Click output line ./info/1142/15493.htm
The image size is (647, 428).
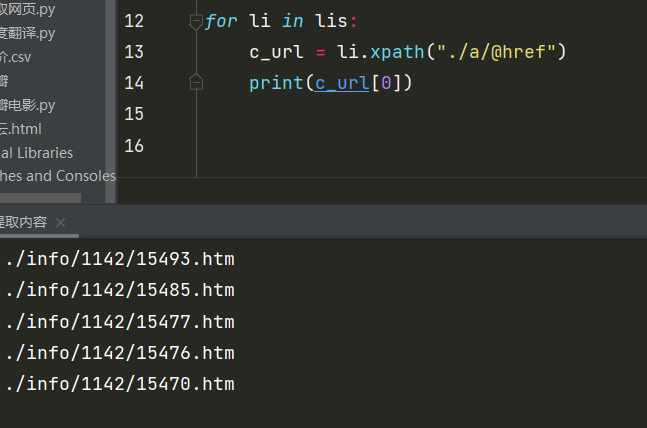pyautogui.click(x=120, y=260)
